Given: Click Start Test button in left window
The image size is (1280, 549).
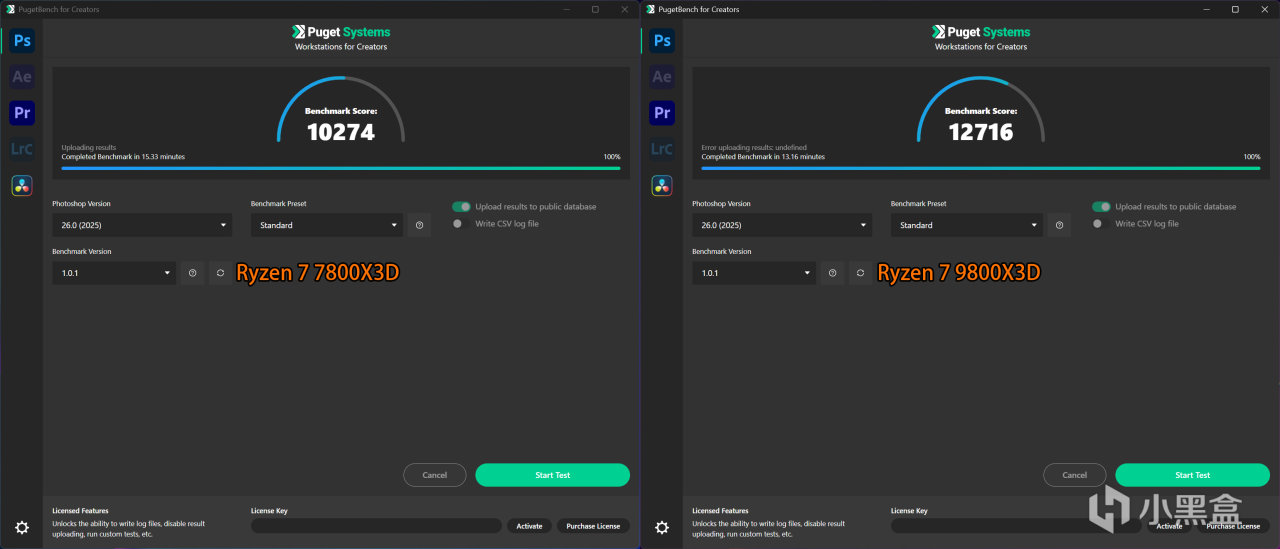Looking at the screenshot, I should (552, 475).
